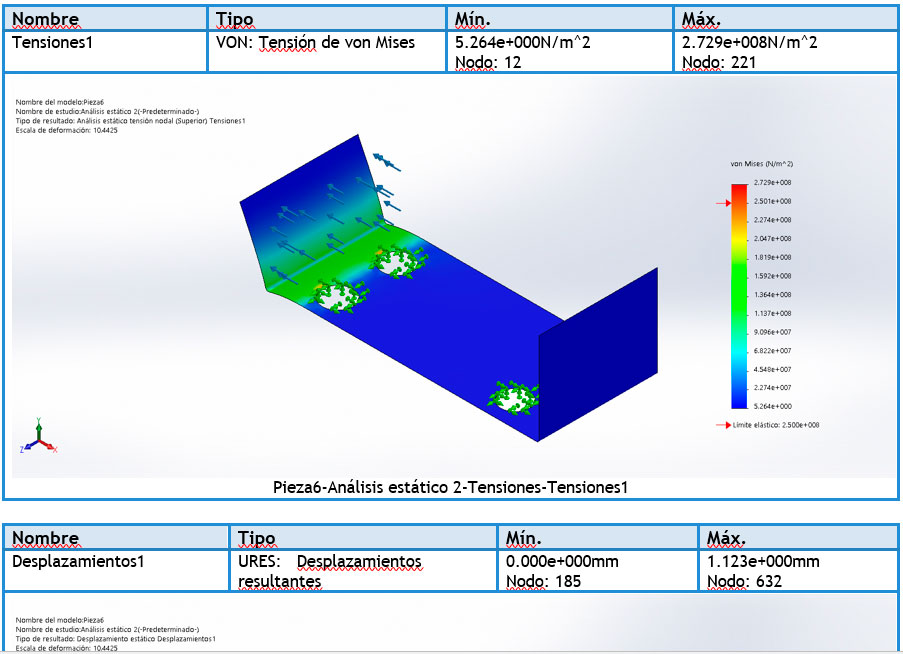Viewport: 903px width, 654px height.
Task: Click the green fixtures on left middle hole
Action: coord(342,295)
